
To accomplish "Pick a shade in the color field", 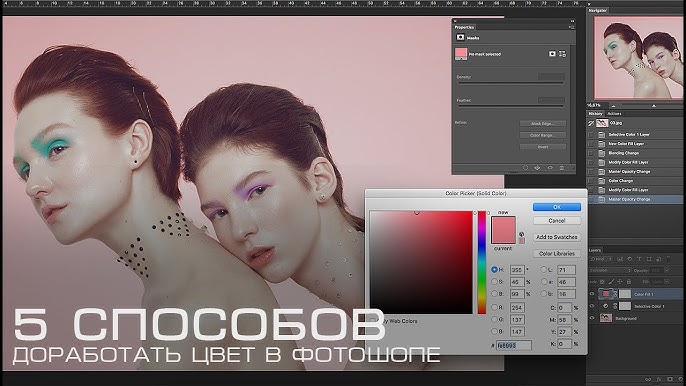I will click(x=421, y=262).
